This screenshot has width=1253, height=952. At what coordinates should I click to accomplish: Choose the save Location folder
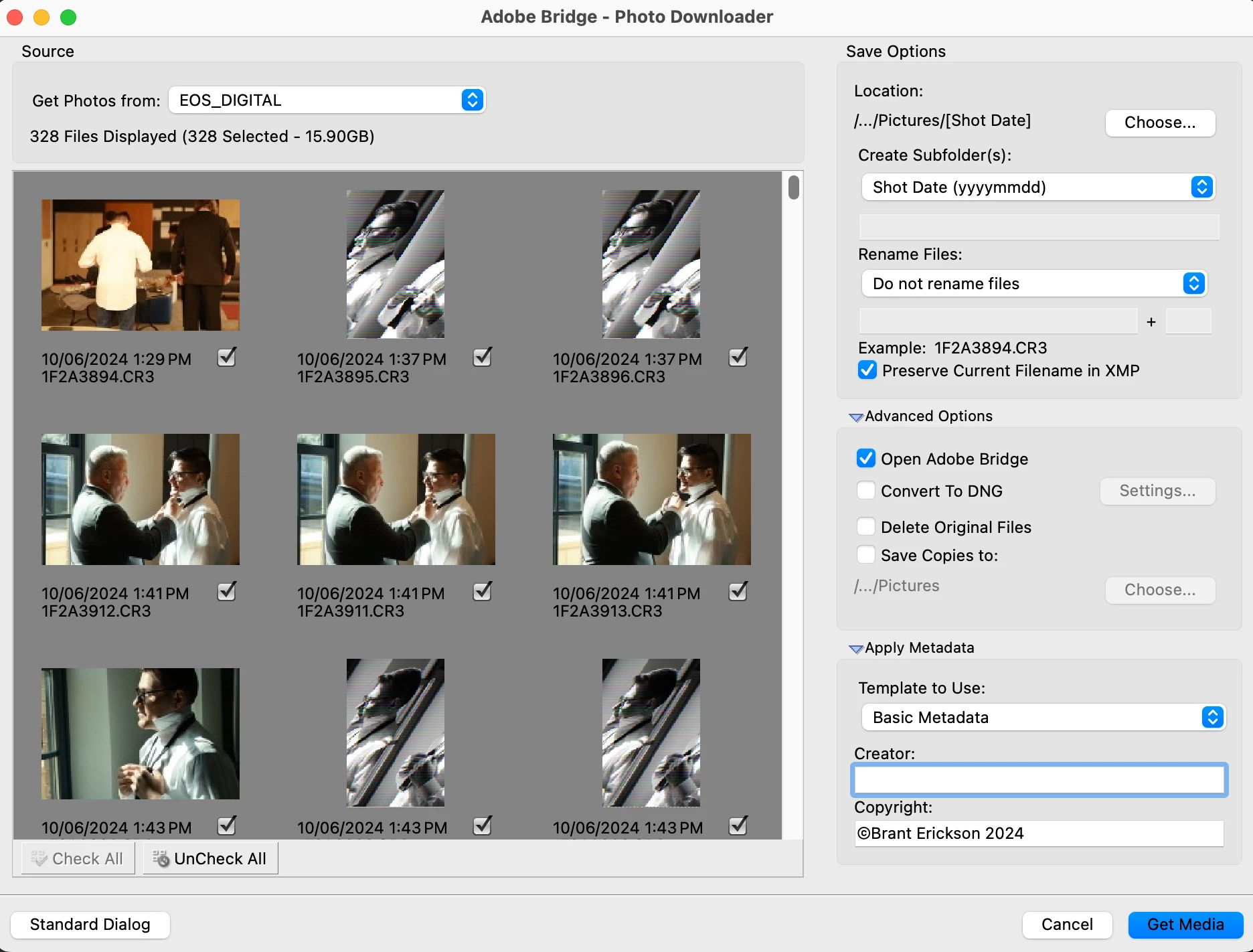point(1160,123)
